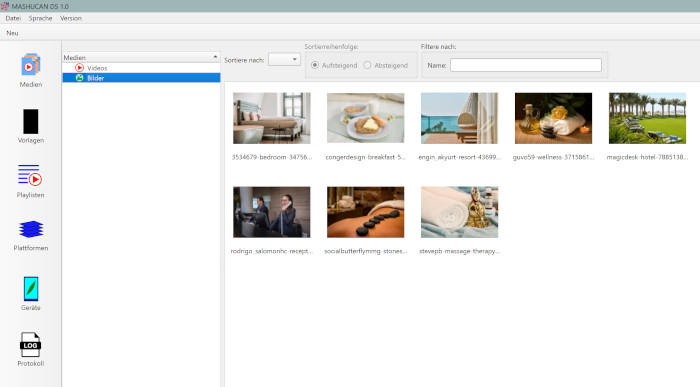
Task: Open the Sortiere nach dropdown
Action: click(284, 59)
